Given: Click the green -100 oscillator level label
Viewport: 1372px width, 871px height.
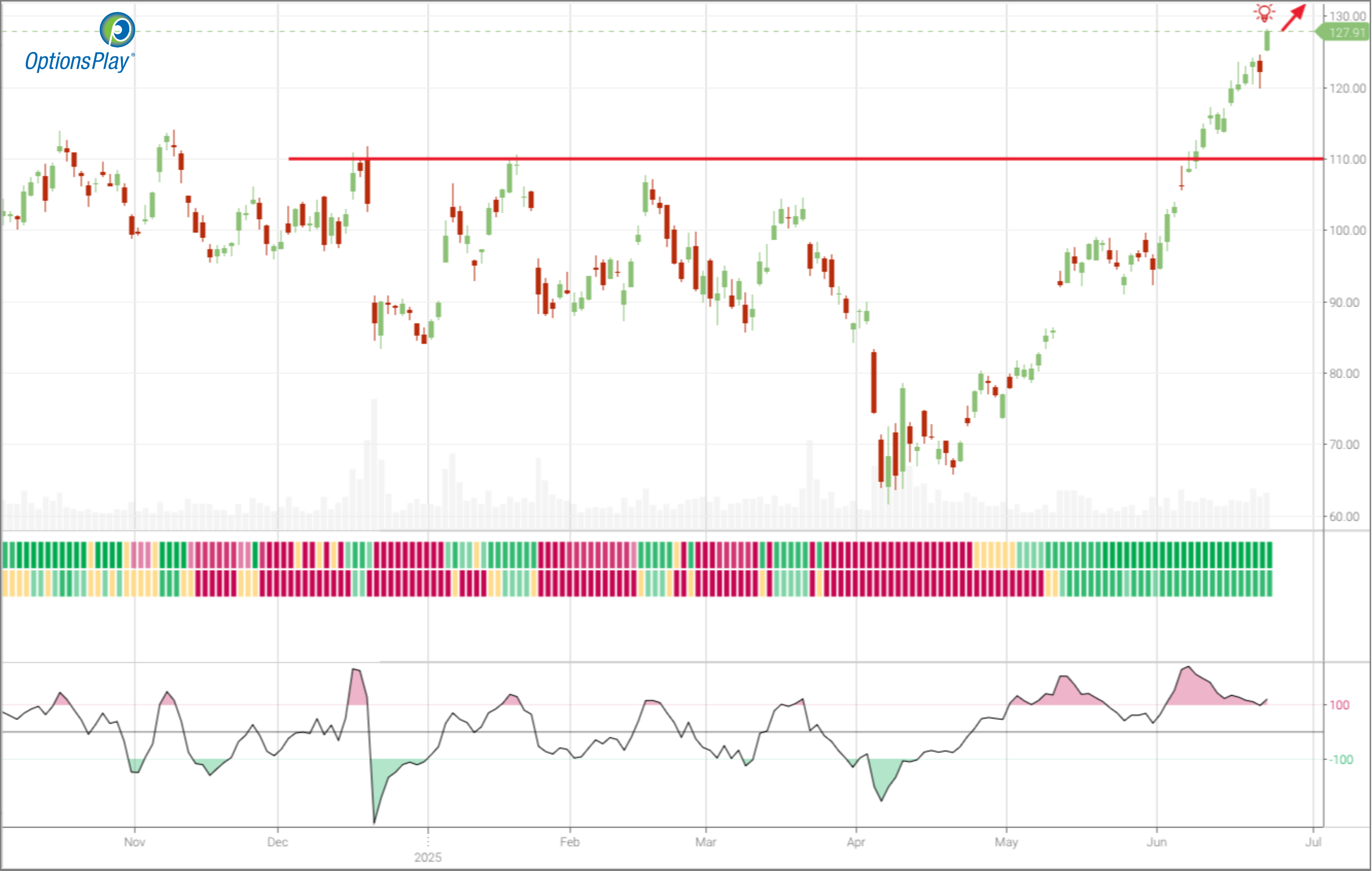Looking at the screenshot, I should [1341, 760].
